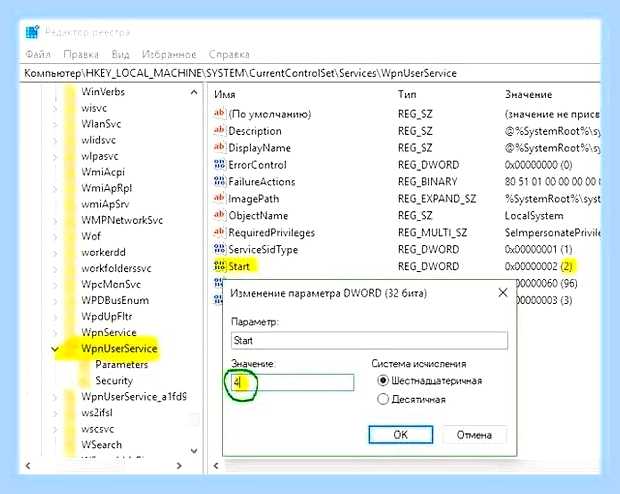Click tree pane scroll left arrow
The image size is (620, 494).
point(28,466)
